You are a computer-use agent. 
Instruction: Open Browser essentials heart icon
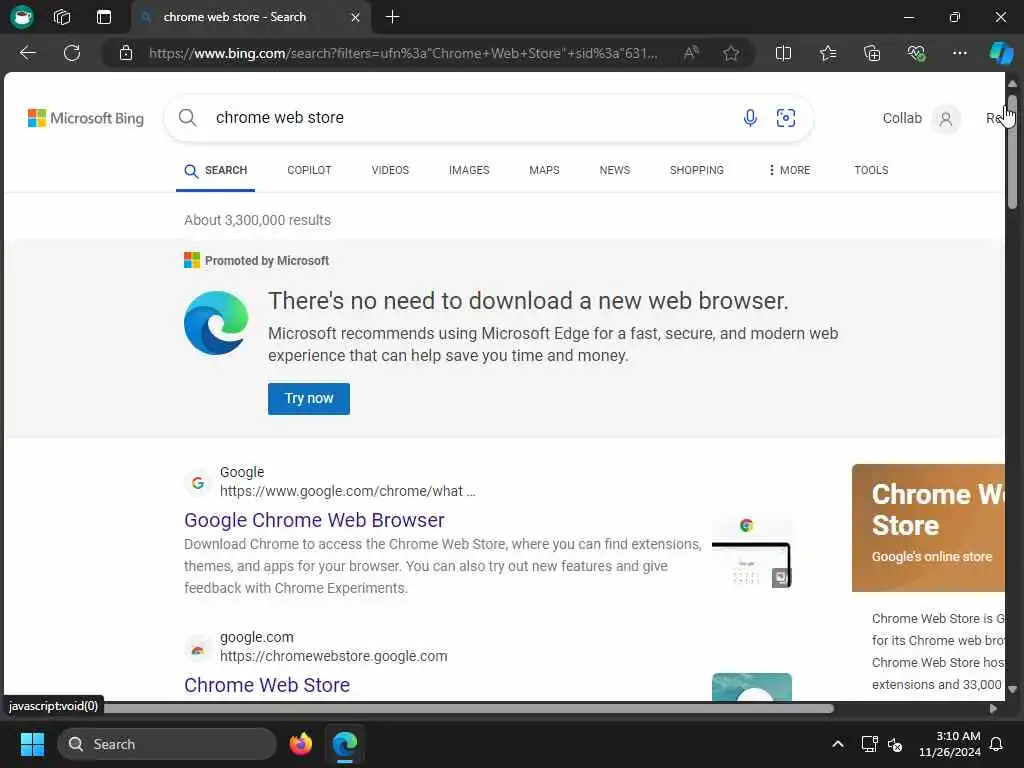click(x=916, y=53)
